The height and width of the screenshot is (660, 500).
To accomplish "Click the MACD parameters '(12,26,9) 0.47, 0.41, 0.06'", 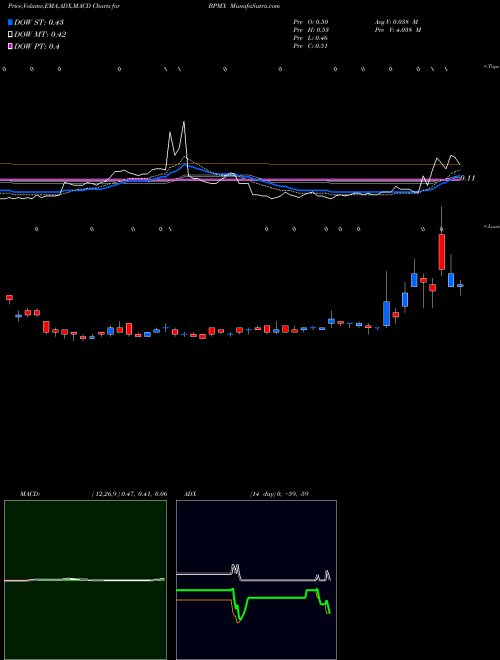I will point(129,494).
